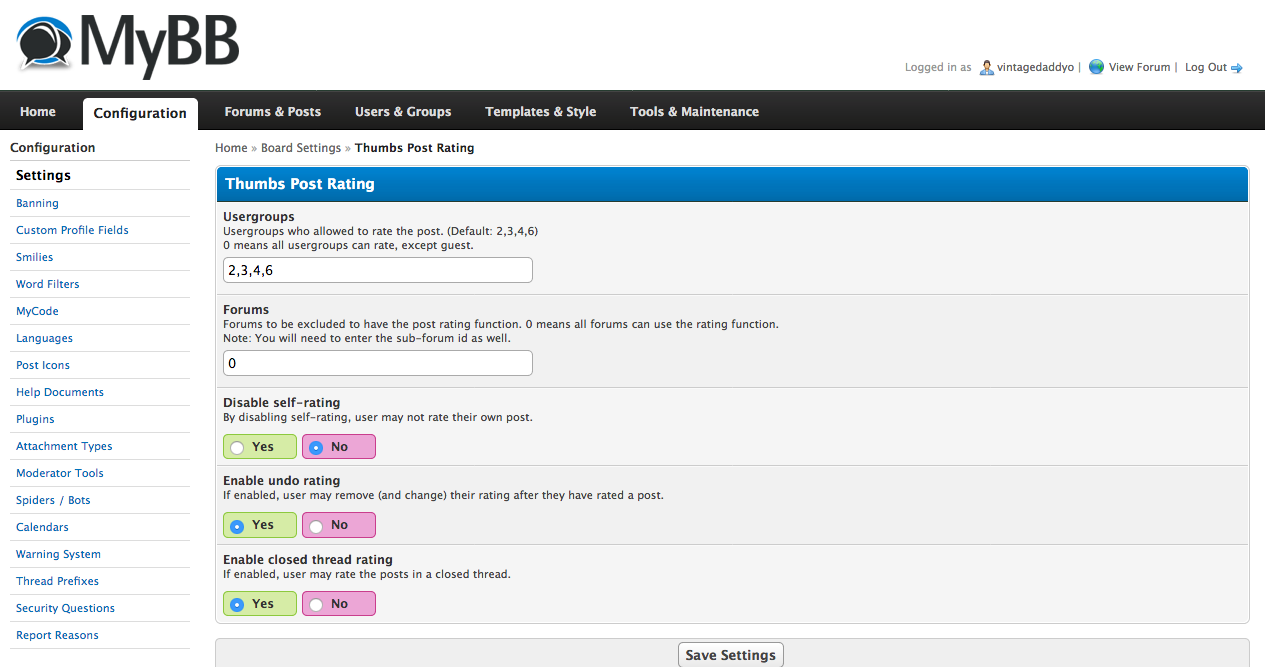Click the MyBB logo
The width and height of the screenshot is (1265, 667).
click(x=127, y=45)
